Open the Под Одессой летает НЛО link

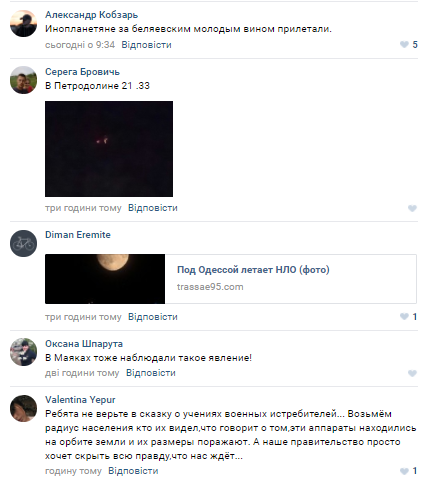[x=253, y=269]
